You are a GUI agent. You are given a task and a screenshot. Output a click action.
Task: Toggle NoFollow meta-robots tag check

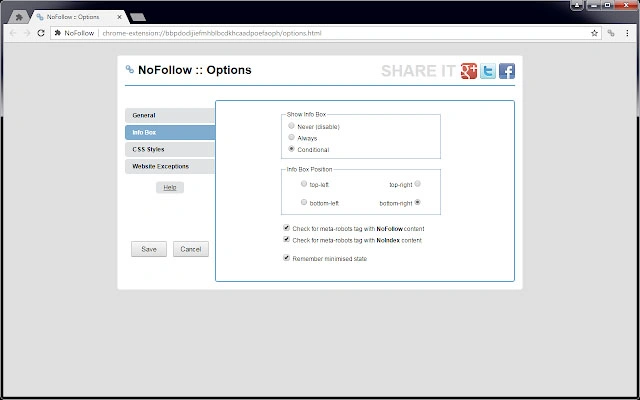pos(287,228)
